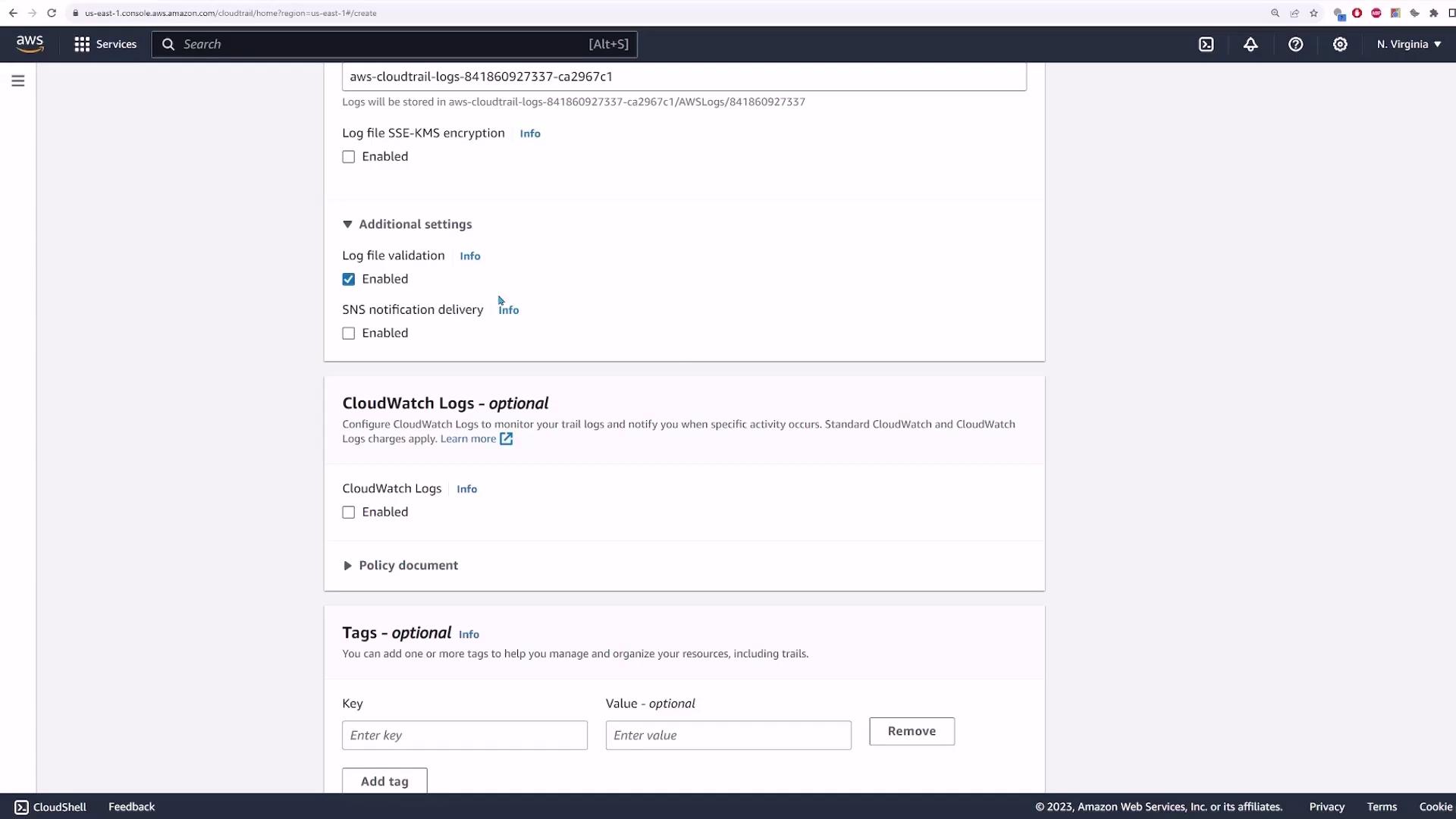The height and width of the screenshot is (819, 1456).
Task: Open the notifications bell
Action: point(1250,44)
